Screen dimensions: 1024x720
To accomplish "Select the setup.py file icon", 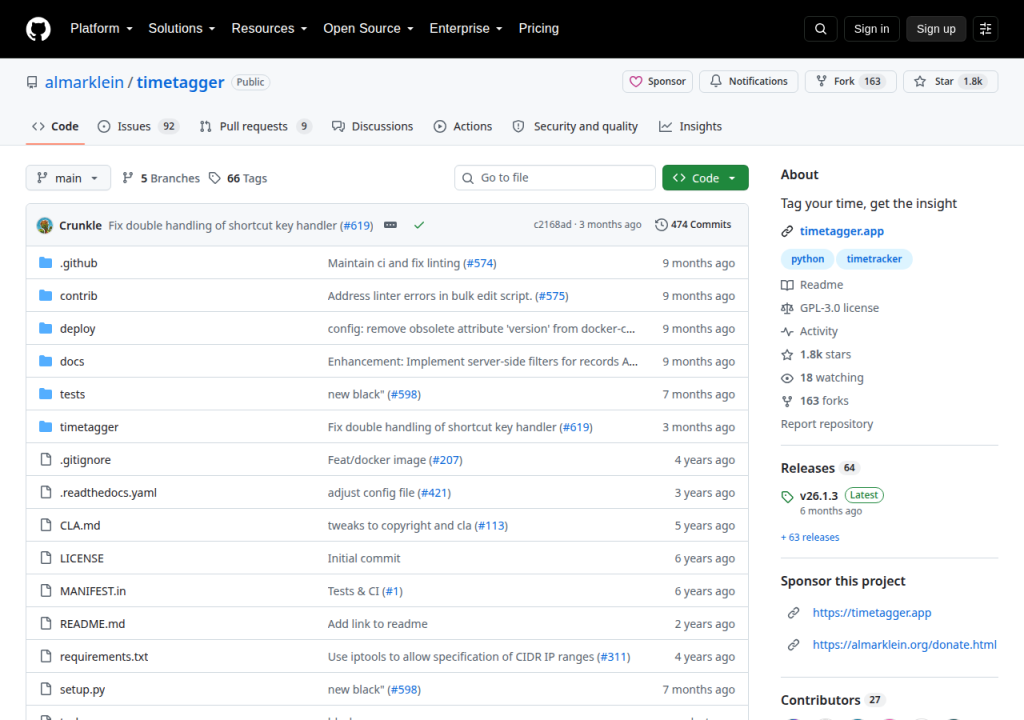I will 45,689.
